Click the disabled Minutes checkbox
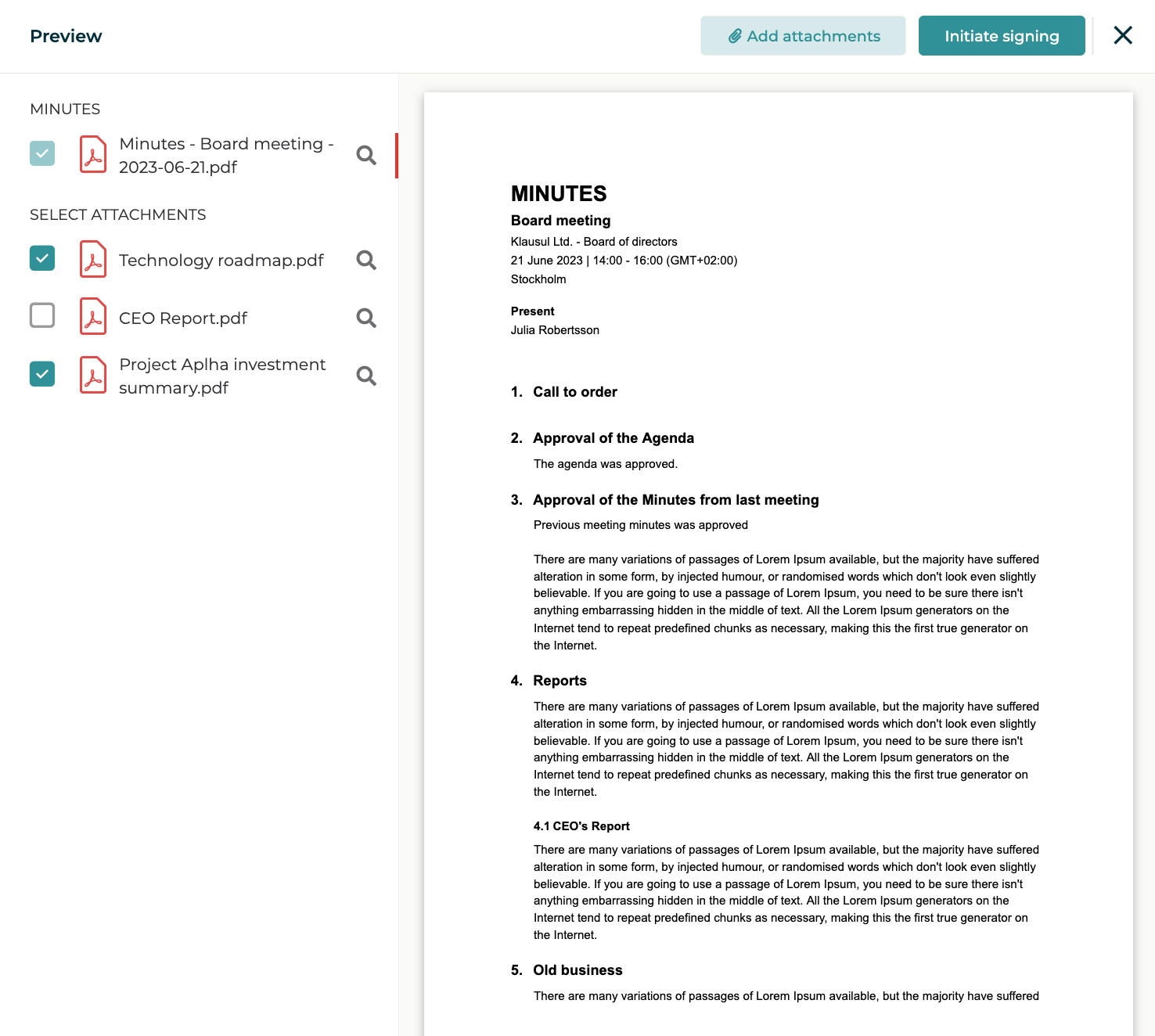The height and width of the screenshot is (1036, 1155). pos(42,153)
